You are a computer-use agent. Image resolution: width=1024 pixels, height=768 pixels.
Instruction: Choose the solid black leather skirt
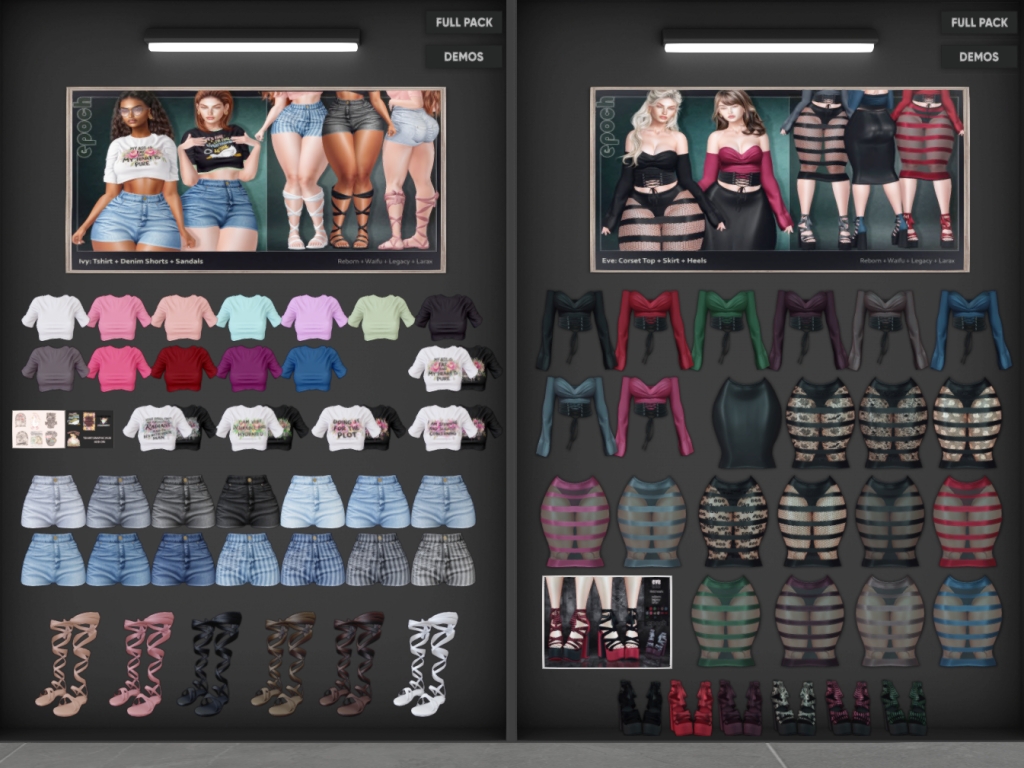pos(746,423)
